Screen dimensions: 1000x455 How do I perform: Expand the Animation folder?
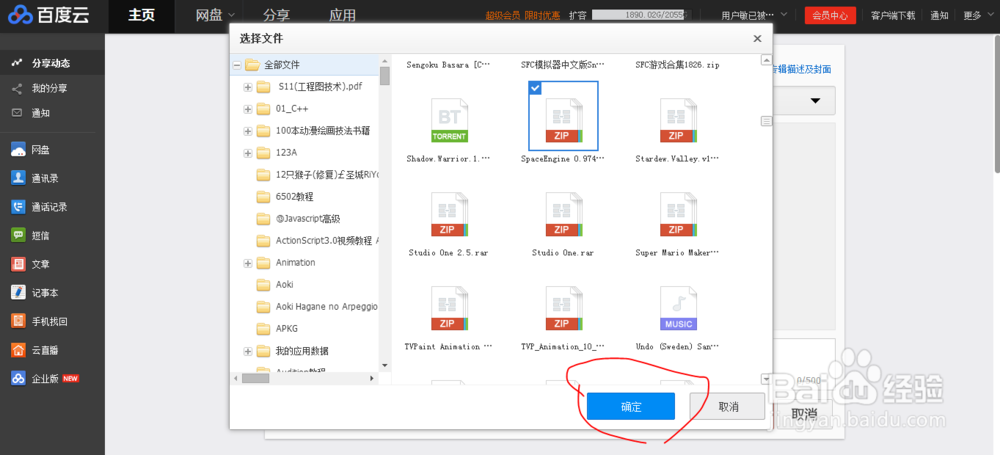click(247, 263)
